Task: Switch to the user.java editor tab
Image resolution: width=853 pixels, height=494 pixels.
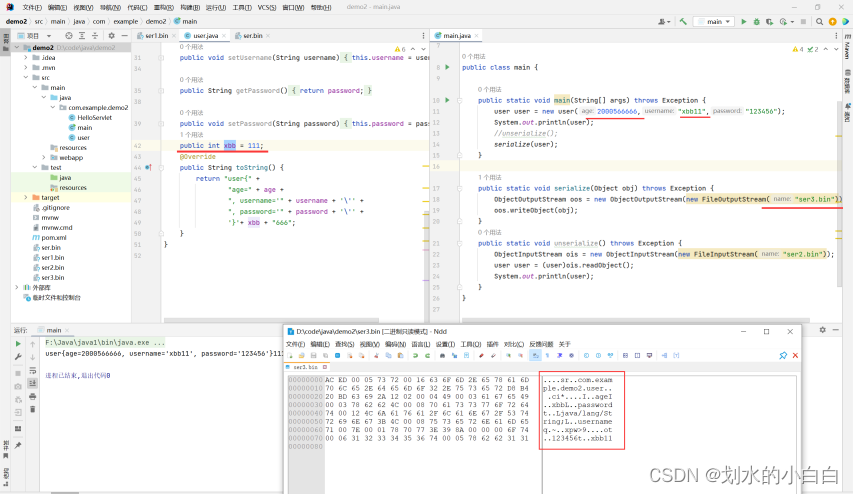Action: point(205,35)
